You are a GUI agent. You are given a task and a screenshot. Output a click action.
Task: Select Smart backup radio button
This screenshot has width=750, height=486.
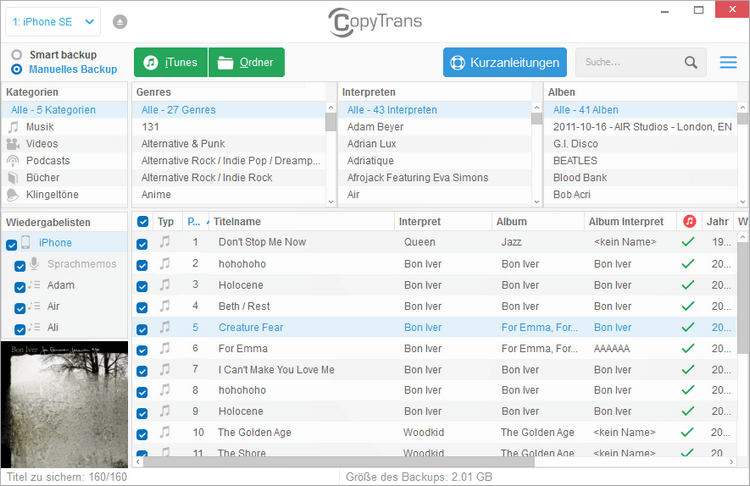click(17, 55)
